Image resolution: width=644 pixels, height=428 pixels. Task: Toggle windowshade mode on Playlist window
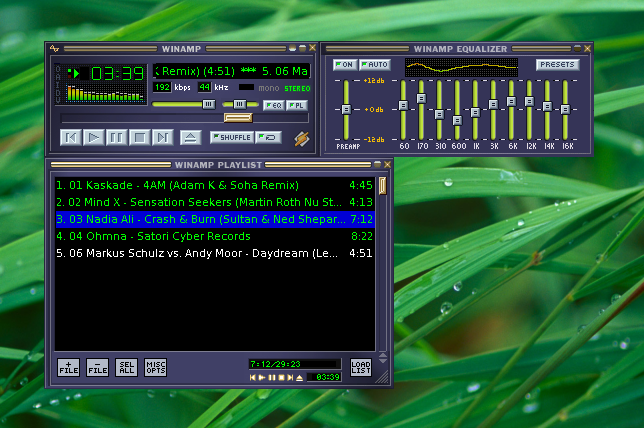pos(377,164)
